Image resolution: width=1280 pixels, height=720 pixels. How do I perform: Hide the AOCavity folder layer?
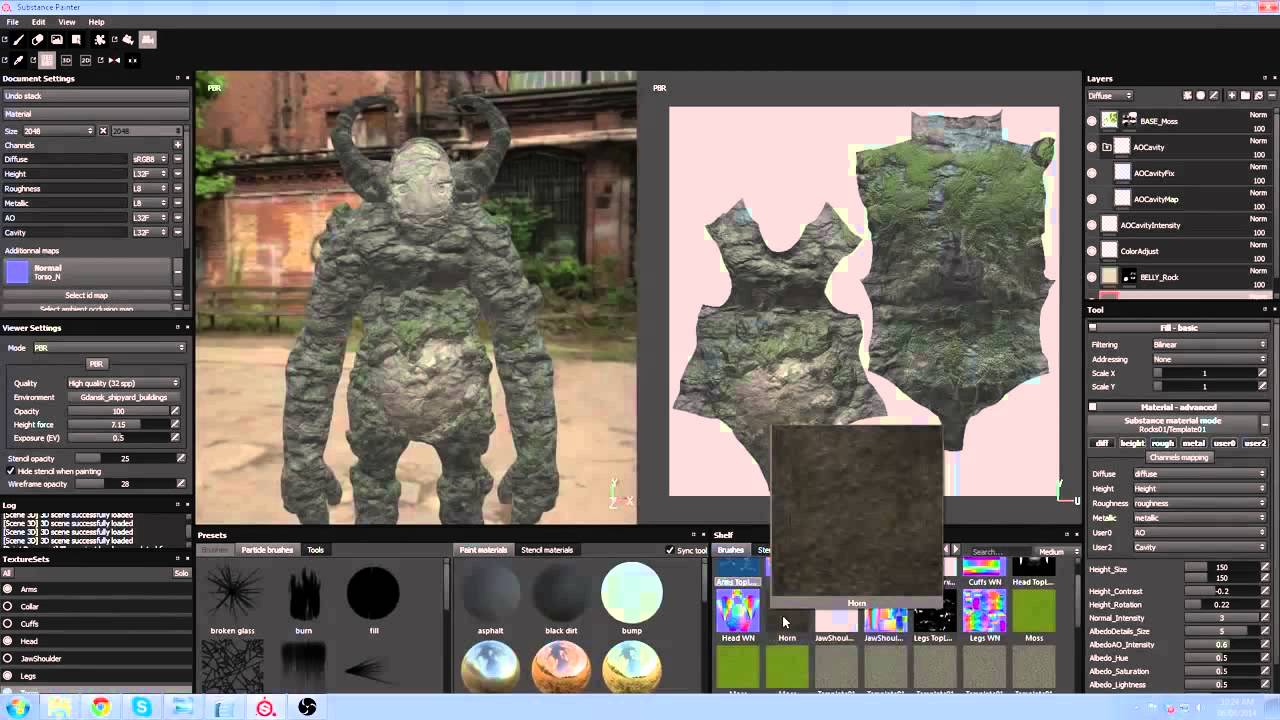[x=1091, y=147]
